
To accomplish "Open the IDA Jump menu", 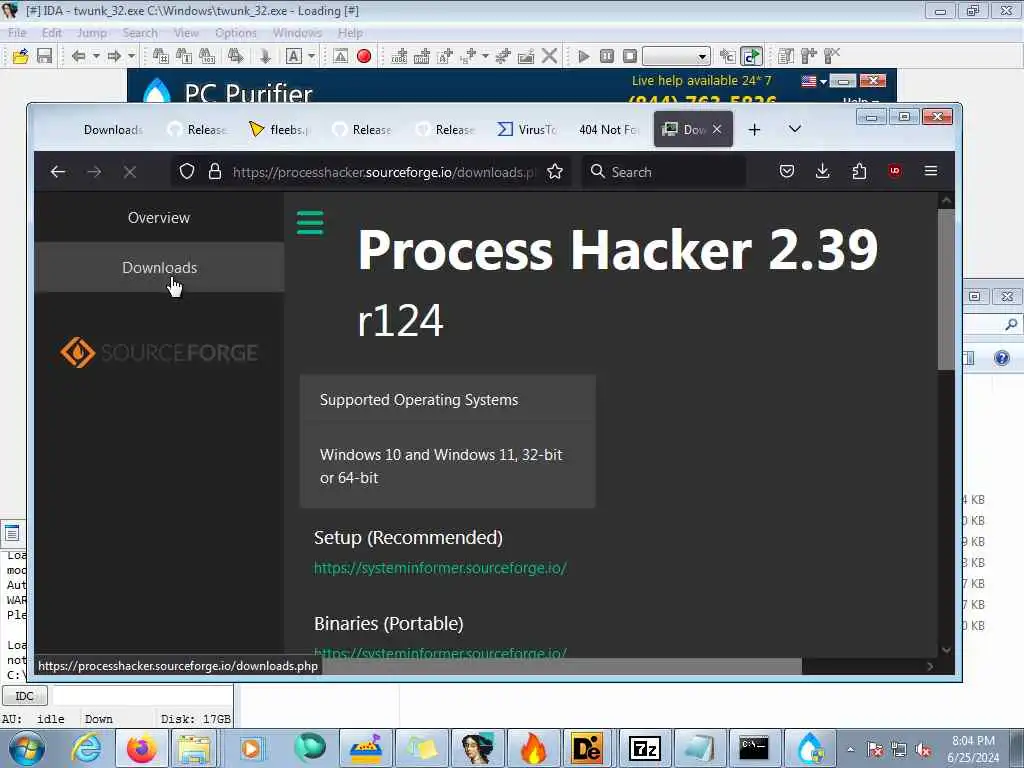I will coord(92,33).
